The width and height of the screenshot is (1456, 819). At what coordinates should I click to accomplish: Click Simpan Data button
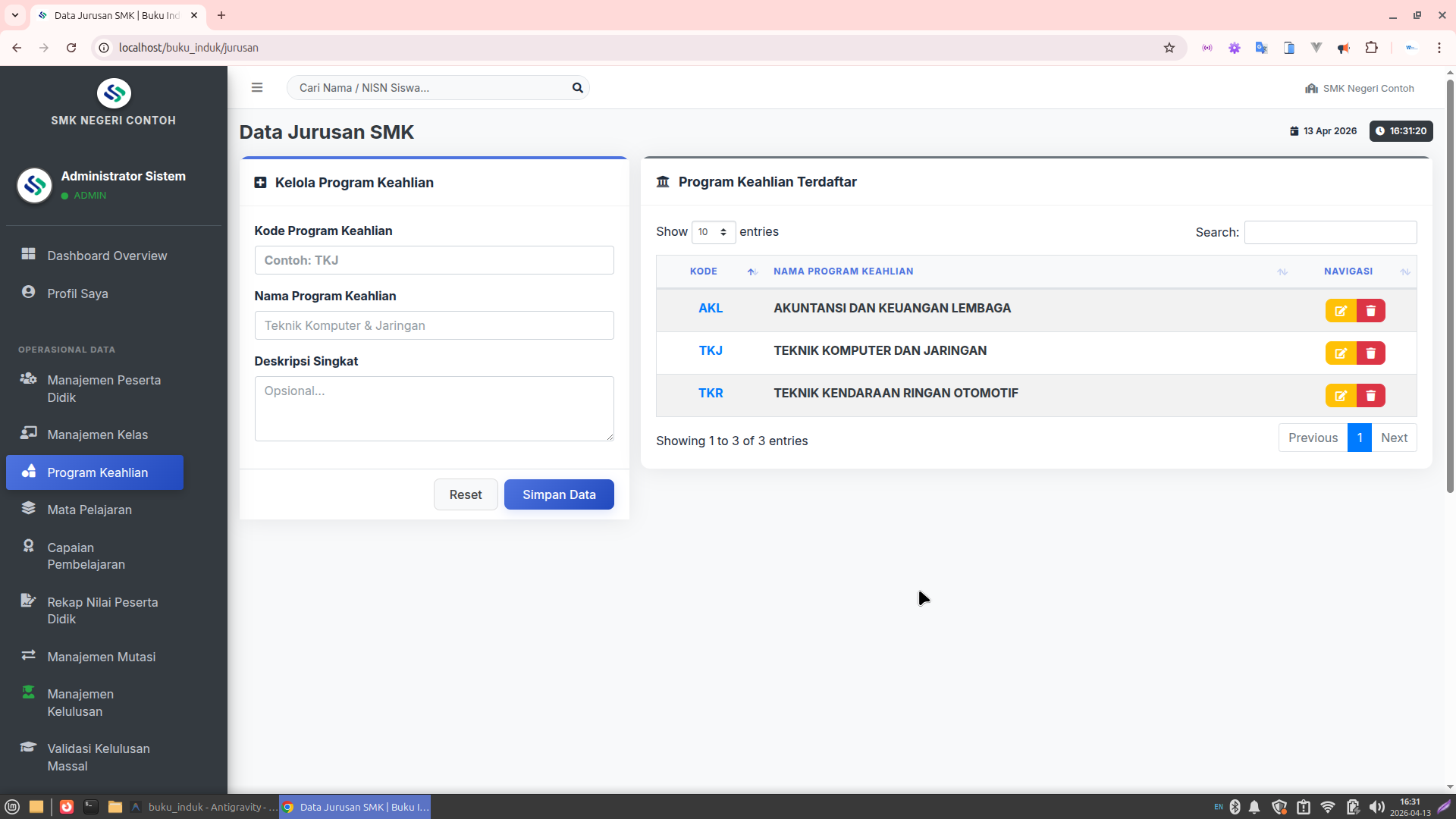tap(559, 494)
